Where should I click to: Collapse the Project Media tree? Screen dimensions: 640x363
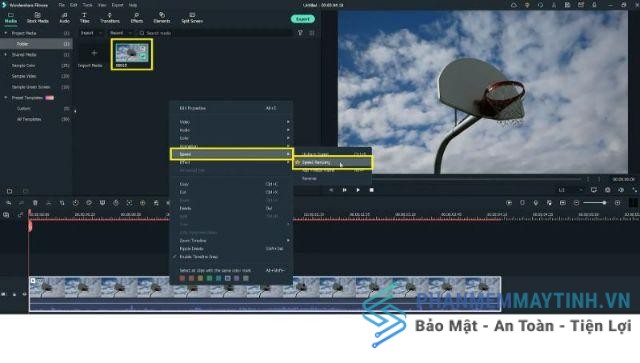6,33
